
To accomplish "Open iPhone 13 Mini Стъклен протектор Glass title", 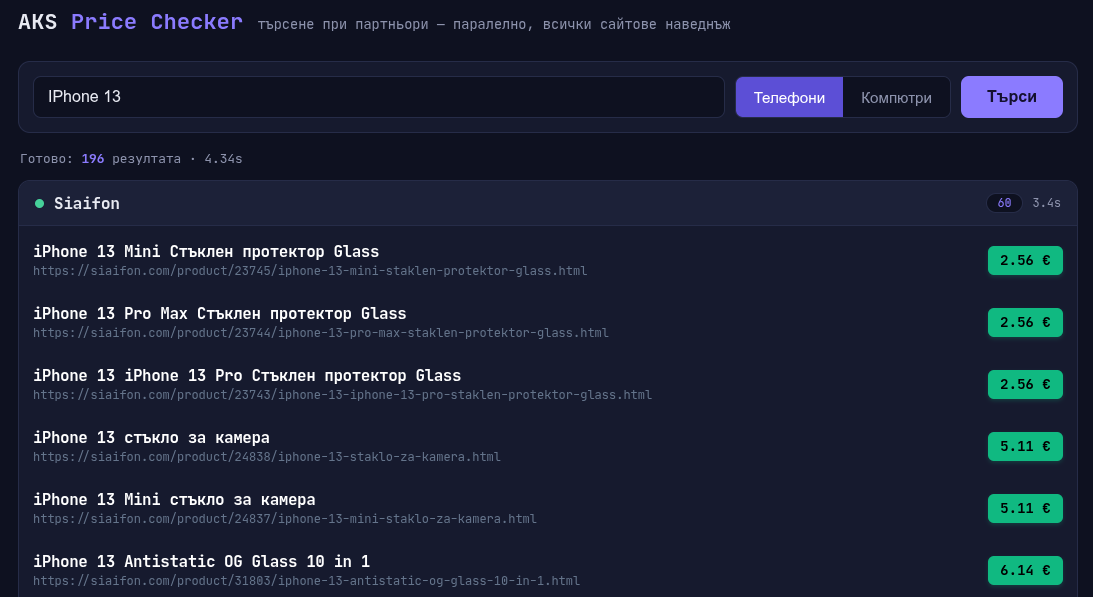I will coord(206,252).
